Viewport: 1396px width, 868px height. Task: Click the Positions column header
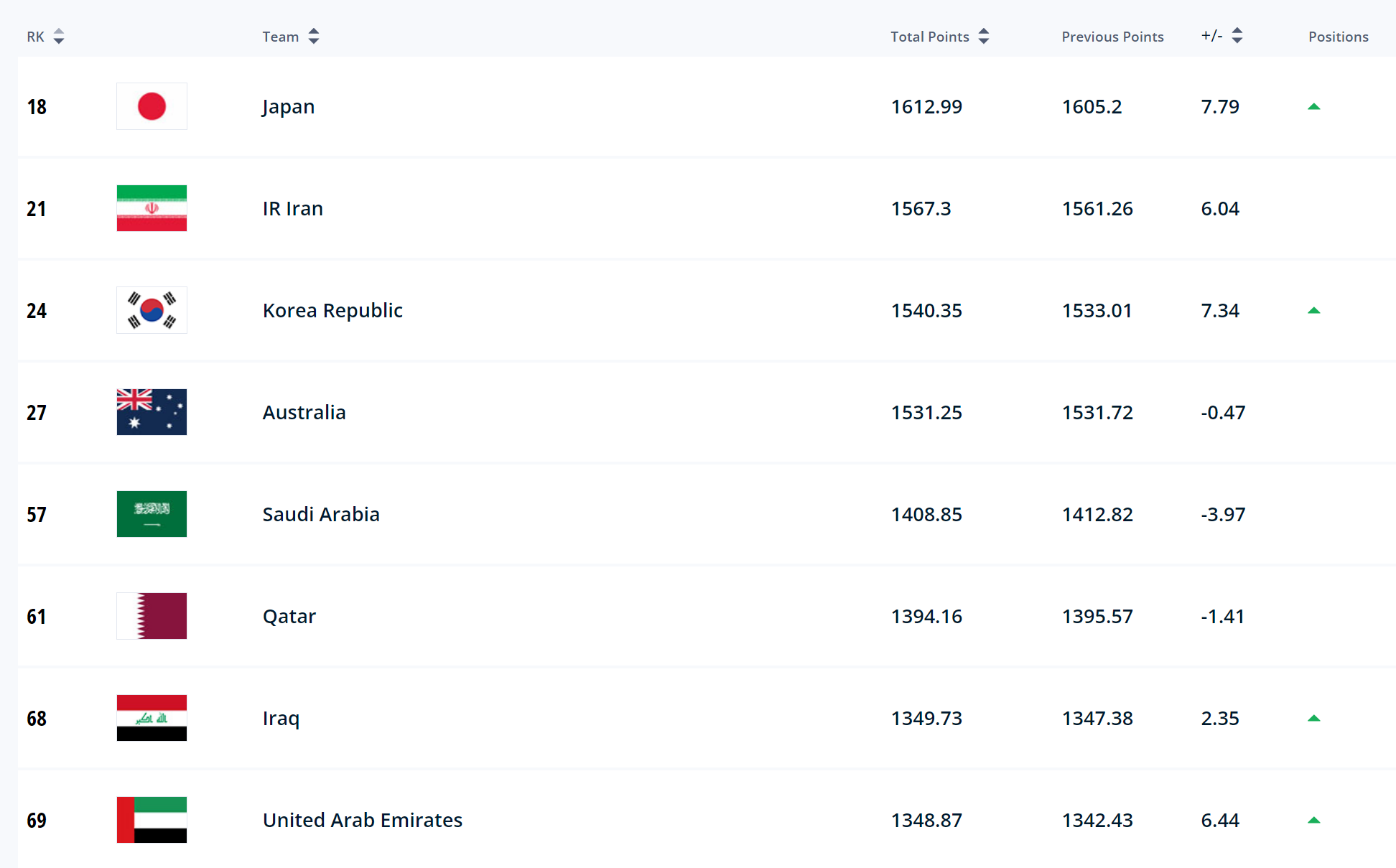[1338, 37]
